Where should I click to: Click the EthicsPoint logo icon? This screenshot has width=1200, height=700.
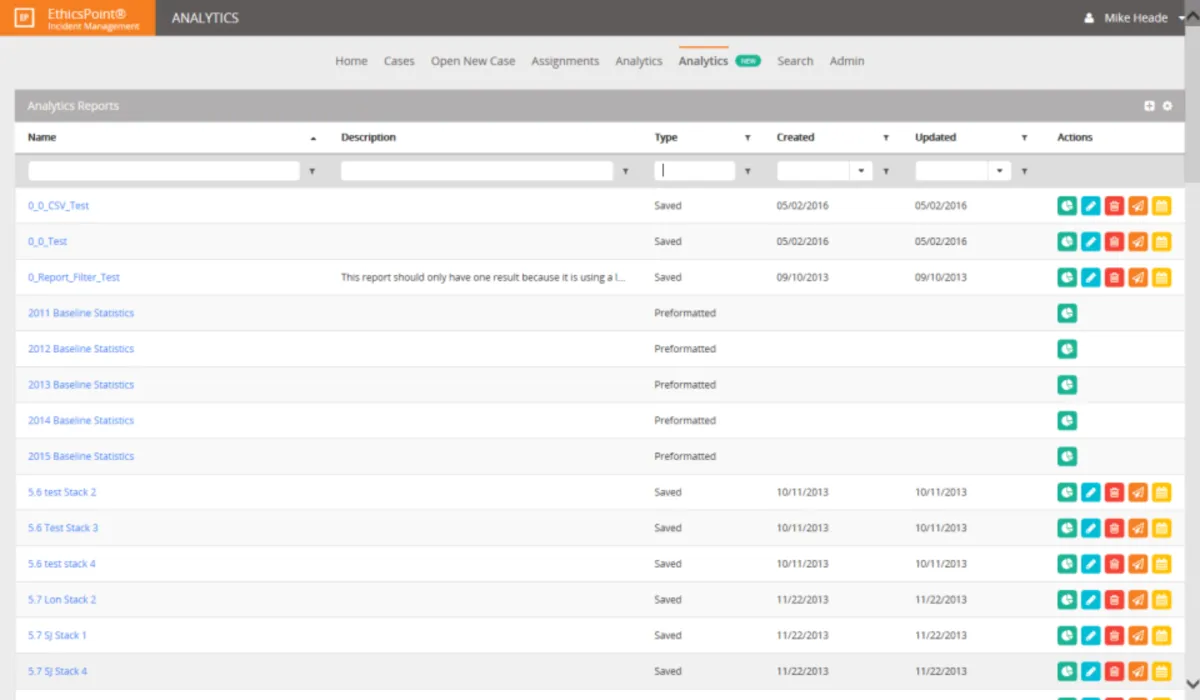tap(25, 18)
